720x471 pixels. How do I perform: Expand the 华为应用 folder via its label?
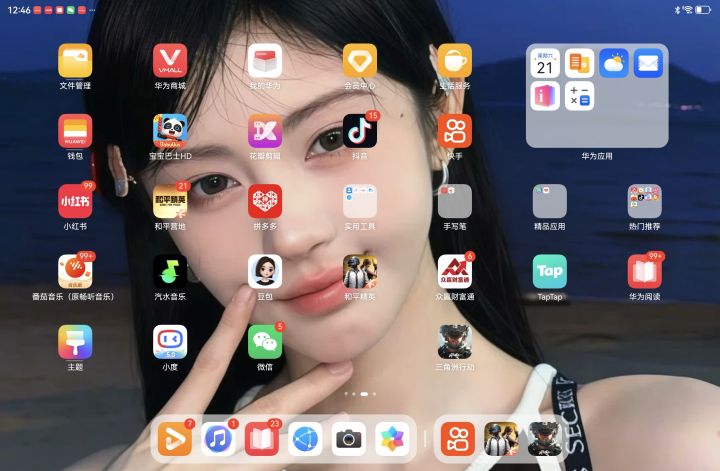tap(597, 156)
